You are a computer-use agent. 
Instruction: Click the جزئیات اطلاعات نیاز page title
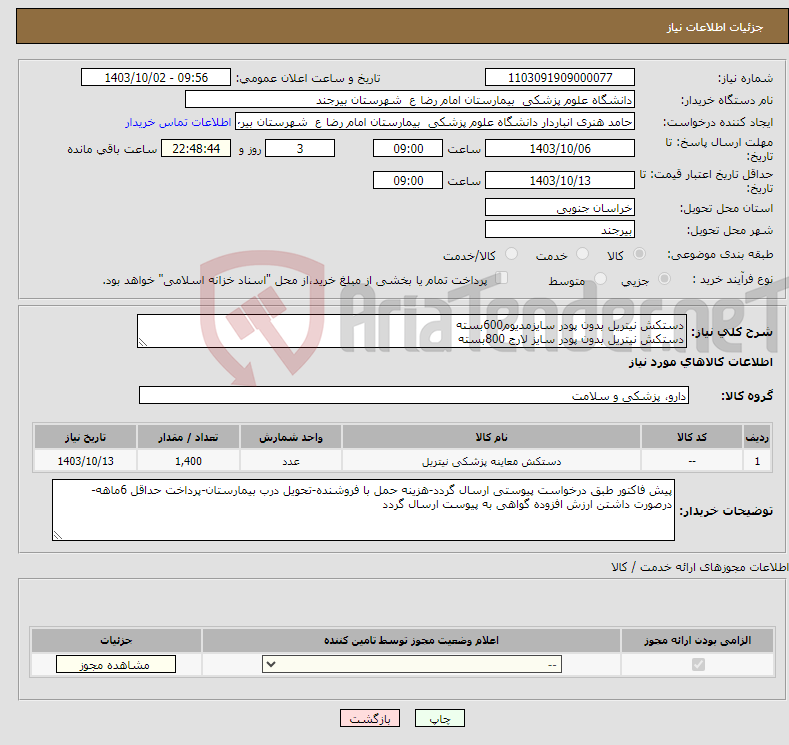tap(715, 27)
